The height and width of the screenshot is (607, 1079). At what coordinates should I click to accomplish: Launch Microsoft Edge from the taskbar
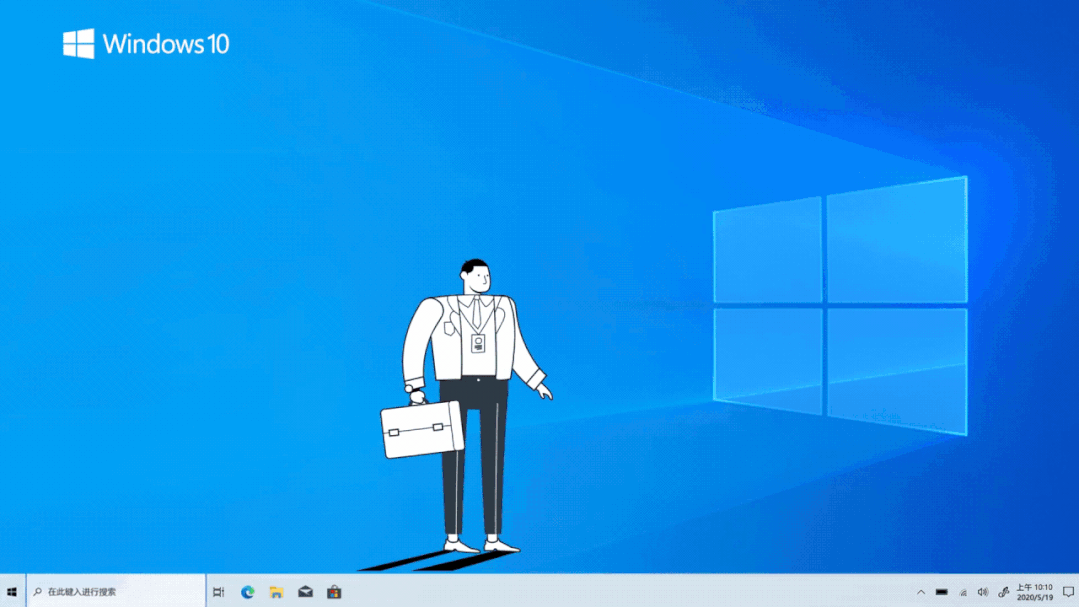(x=248, y=592)
